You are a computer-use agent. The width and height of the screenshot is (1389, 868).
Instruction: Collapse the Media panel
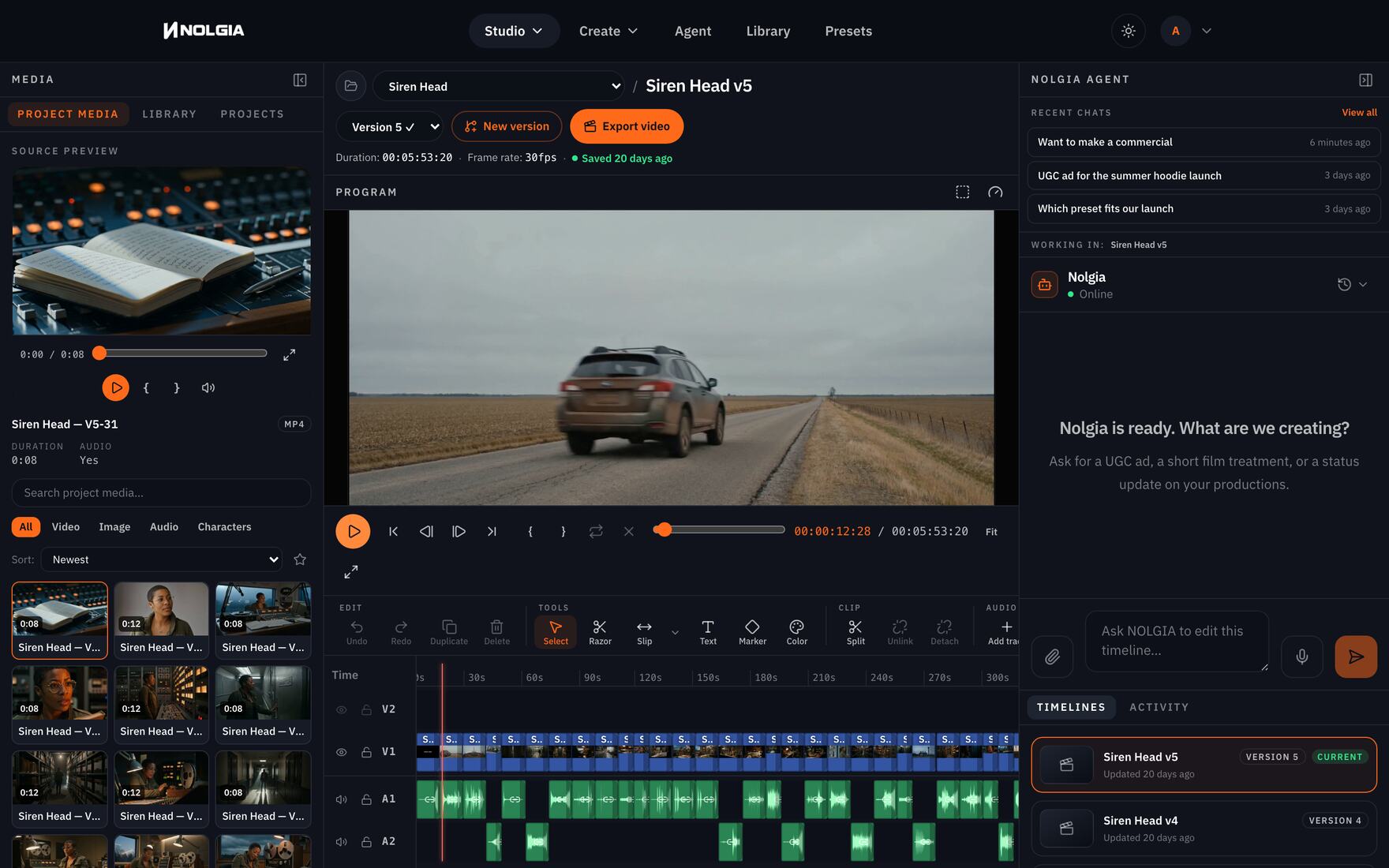pos(300,80)
